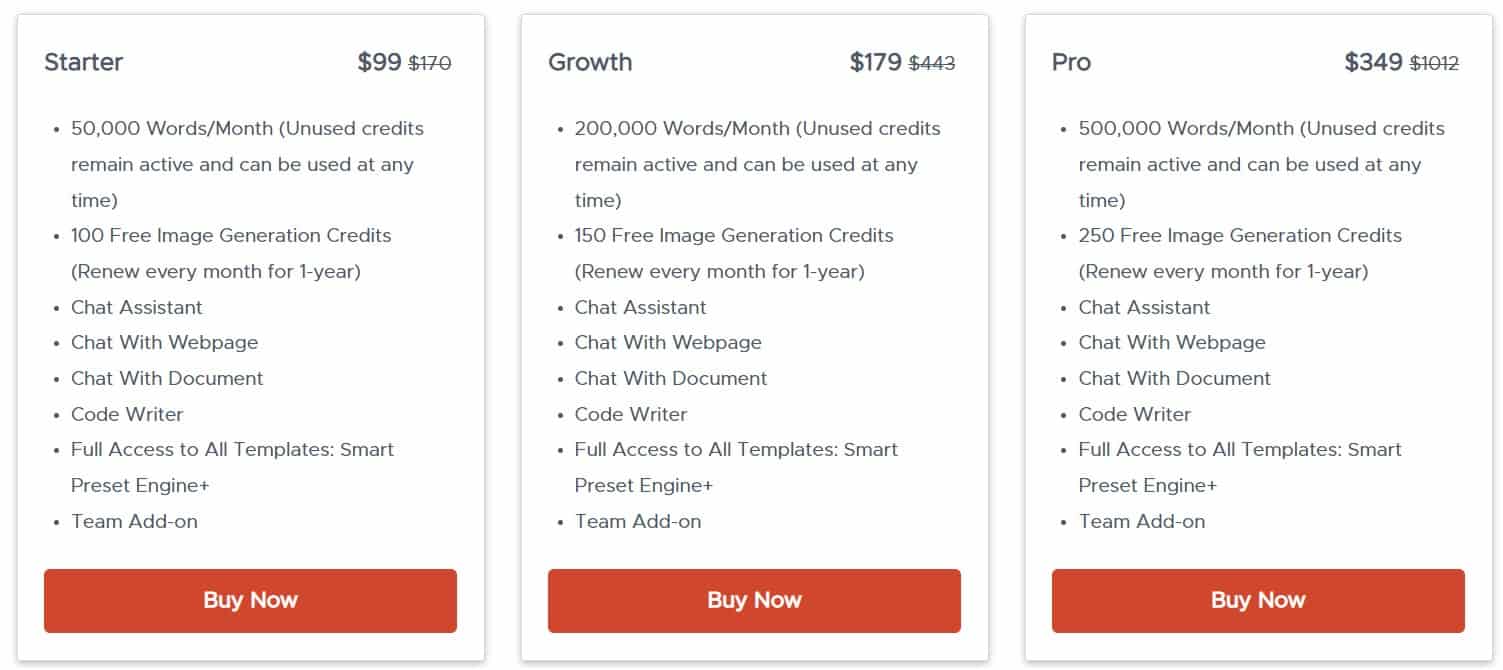Click 100 Free Image Generation Credits on Starter

click(231, 235)
